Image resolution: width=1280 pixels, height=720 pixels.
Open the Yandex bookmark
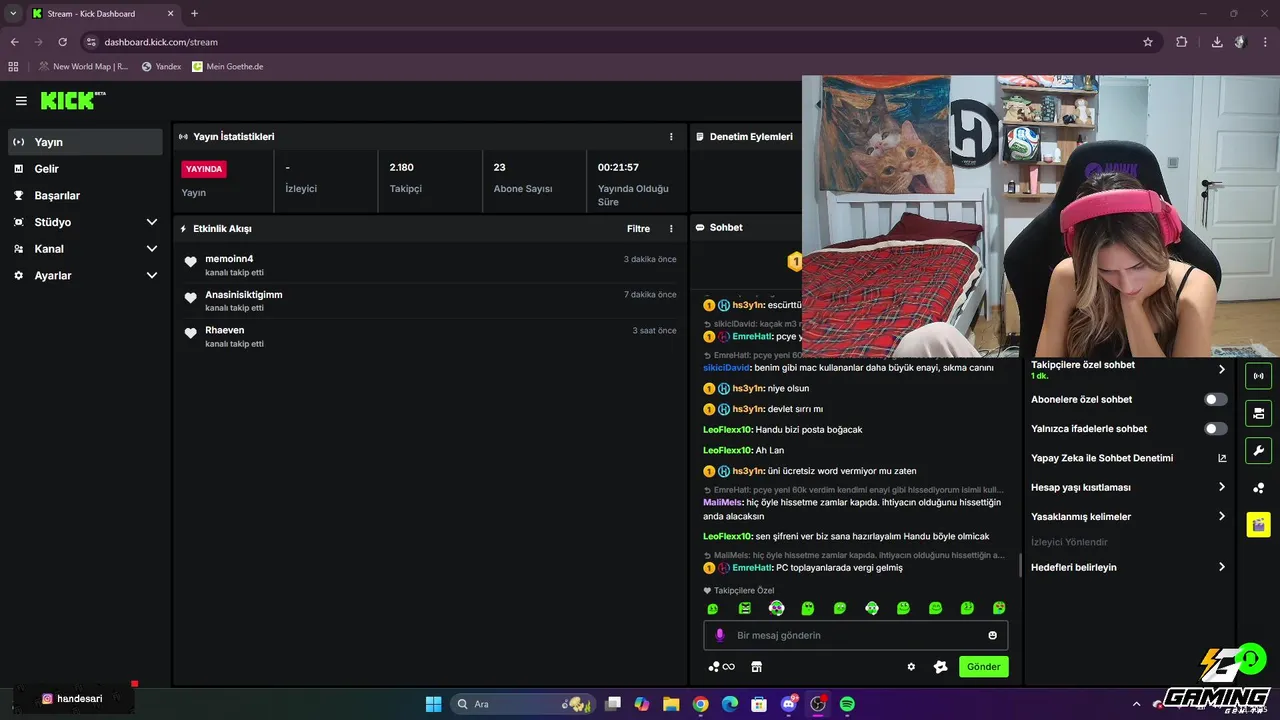click(161, 67)
